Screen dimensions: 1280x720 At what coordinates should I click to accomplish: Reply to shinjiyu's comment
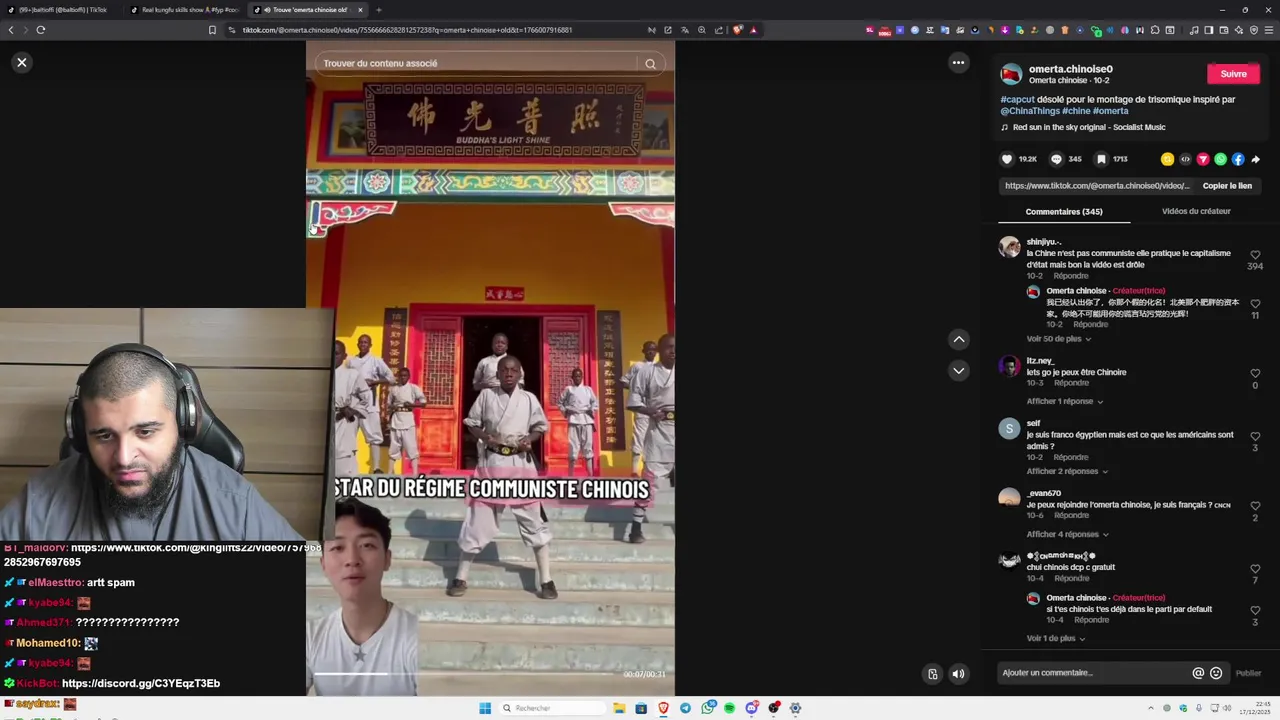pos(1071,276)
